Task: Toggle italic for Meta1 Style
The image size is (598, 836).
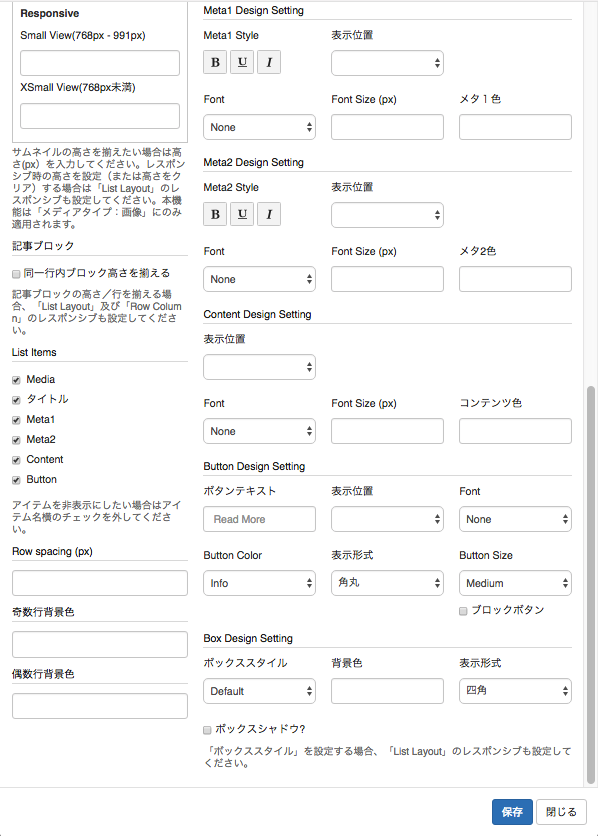Action: tap(269, 62)
